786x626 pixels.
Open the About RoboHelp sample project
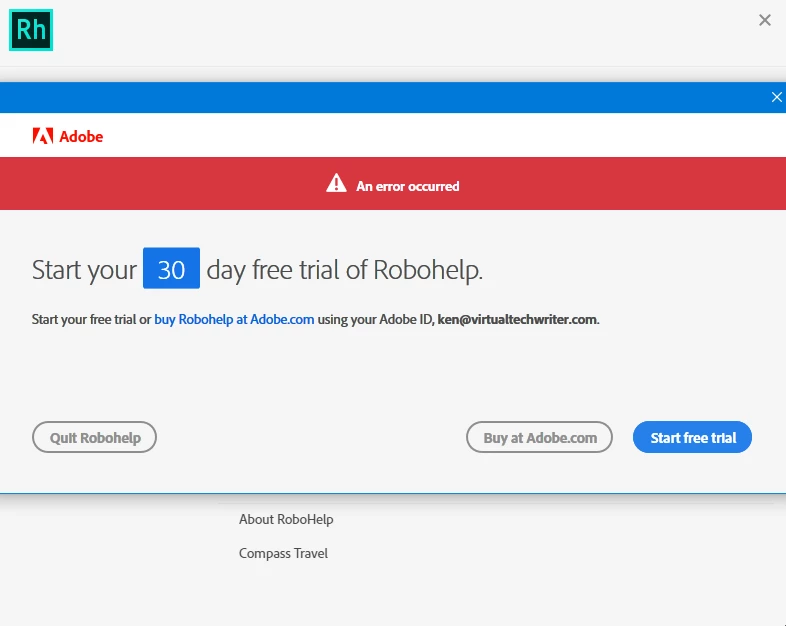coord(286,519)
